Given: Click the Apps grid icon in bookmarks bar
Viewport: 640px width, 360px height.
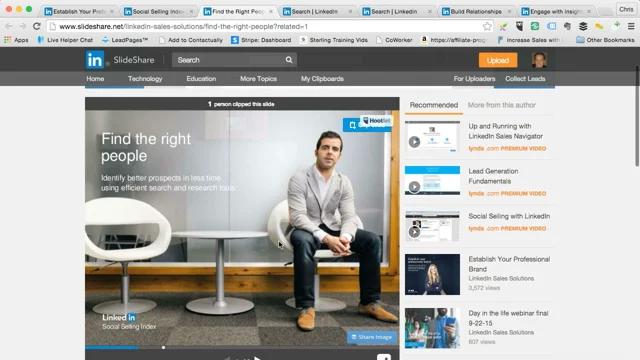Looking at the screenshot, I should [7, 40].
